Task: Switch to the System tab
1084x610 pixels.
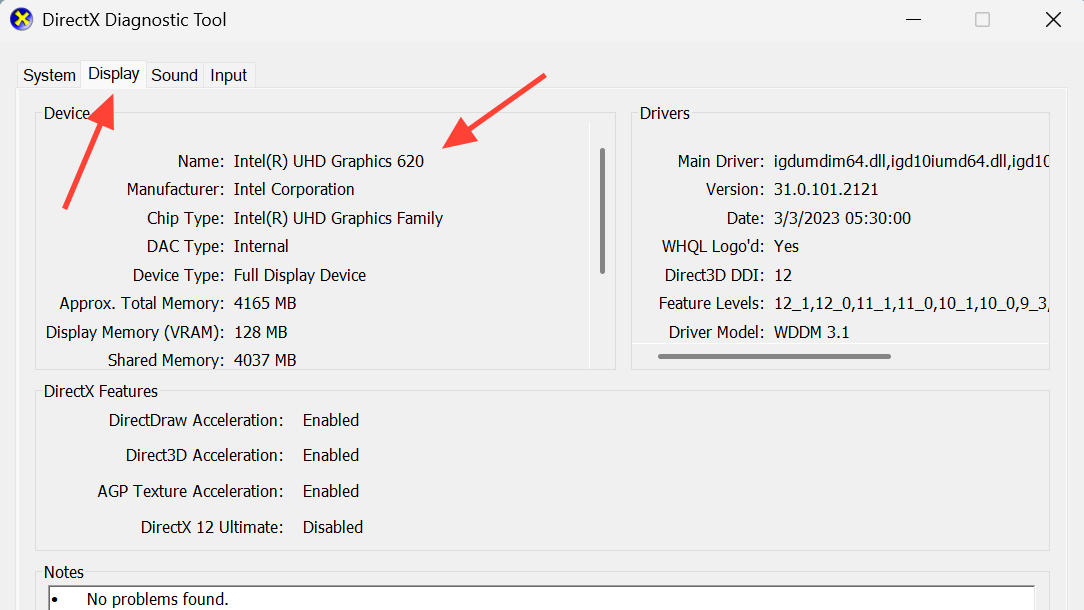Action: click(x=49, y=75)
